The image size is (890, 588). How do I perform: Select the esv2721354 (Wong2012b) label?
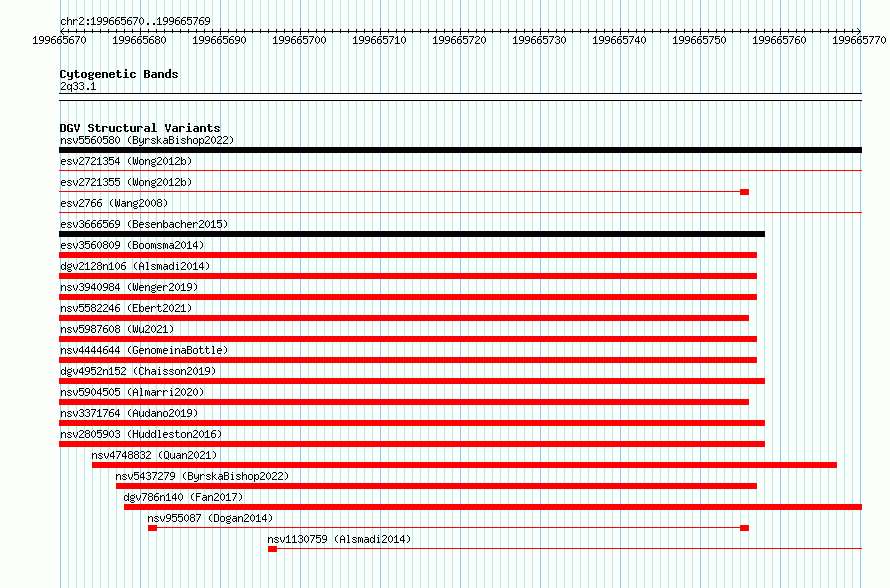(x=126, y=161)
